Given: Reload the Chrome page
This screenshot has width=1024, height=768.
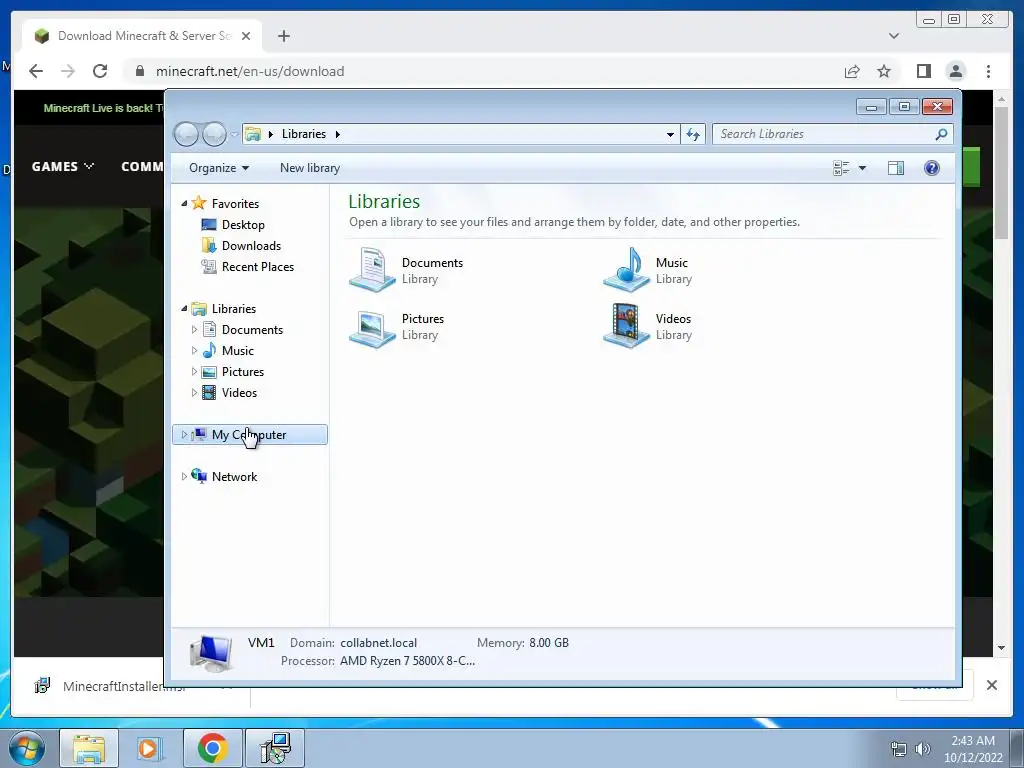Looking at the screenshot, I should 100,71.
